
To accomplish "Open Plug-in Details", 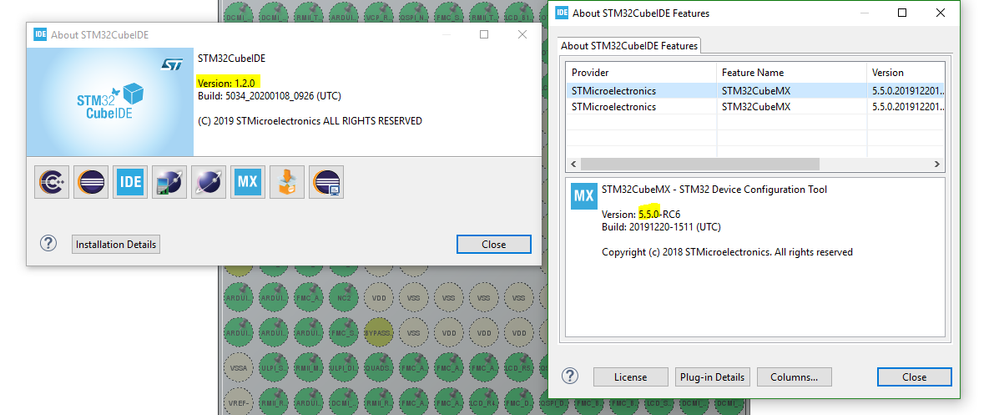I will [x=712, y=377].
